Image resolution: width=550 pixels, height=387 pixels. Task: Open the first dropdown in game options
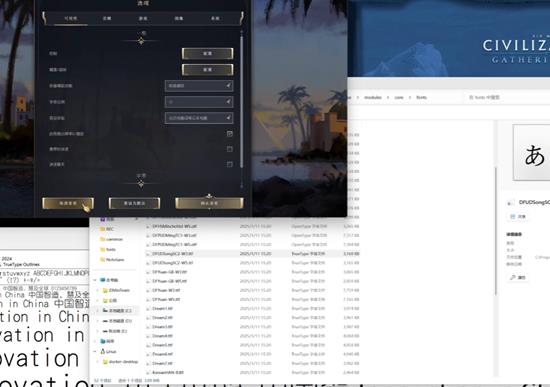click(x=199, y=86)
